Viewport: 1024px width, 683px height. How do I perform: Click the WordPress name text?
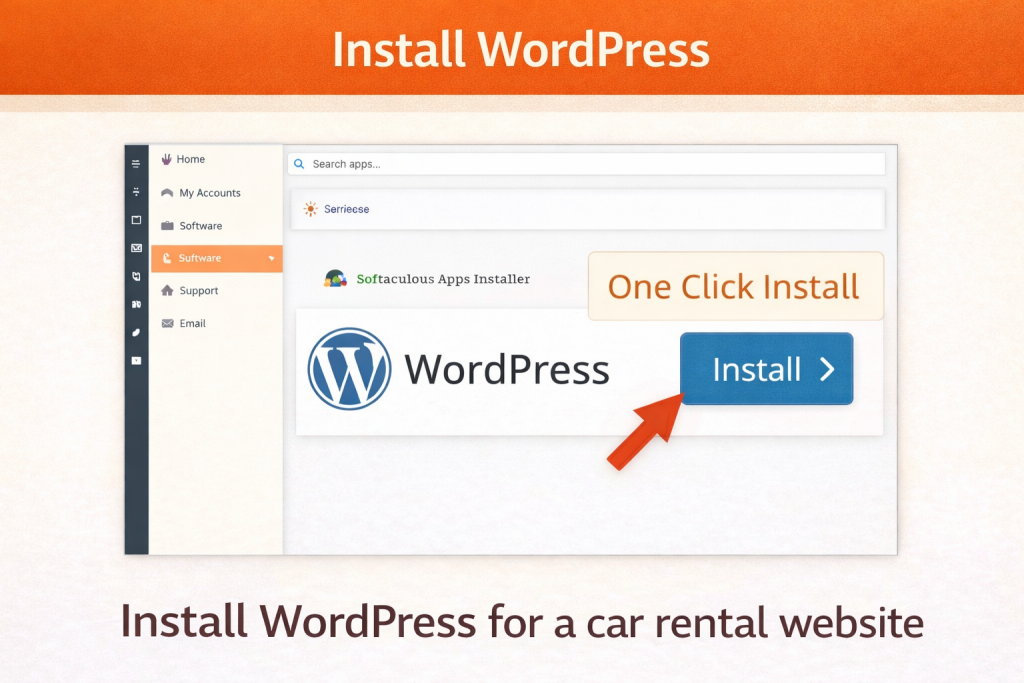(507, 370)
